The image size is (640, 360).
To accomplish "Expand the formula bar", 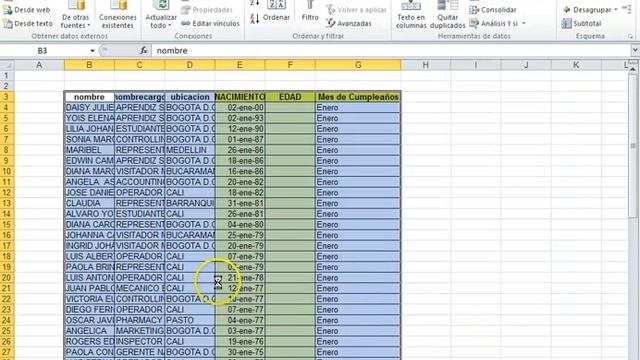I will click(635, 51).
